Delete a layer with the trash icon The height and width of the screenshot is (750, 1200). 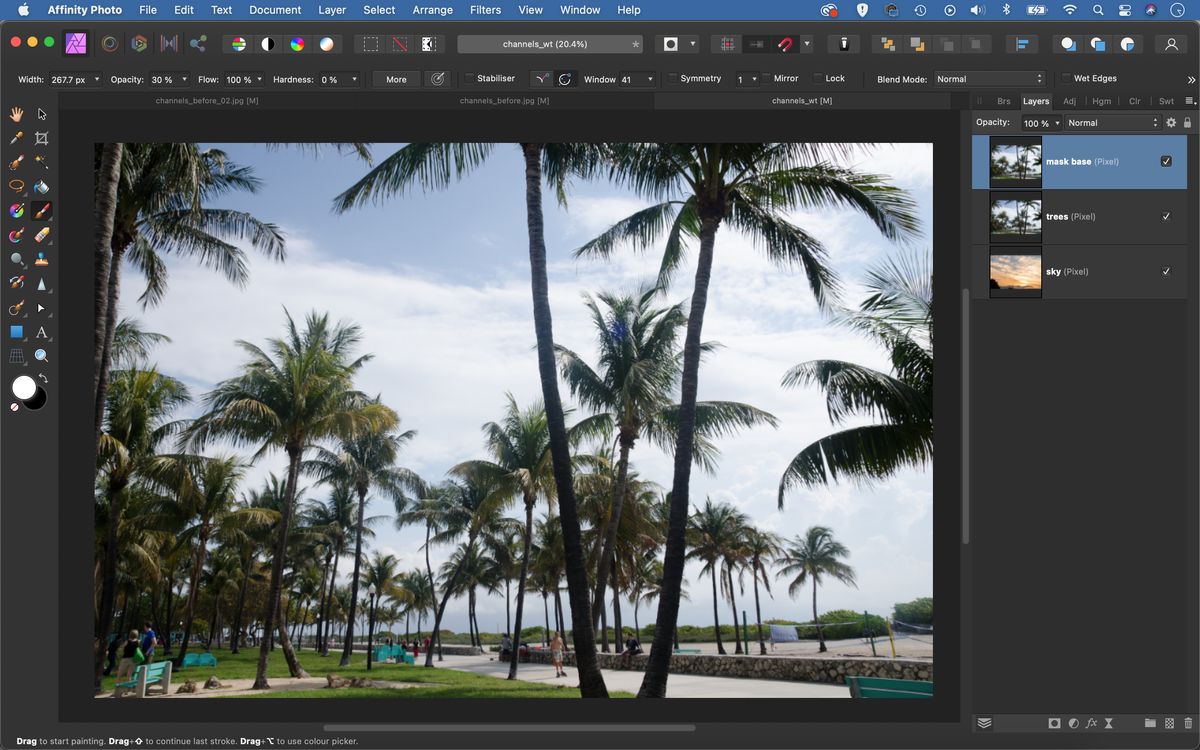[1187, 722]
